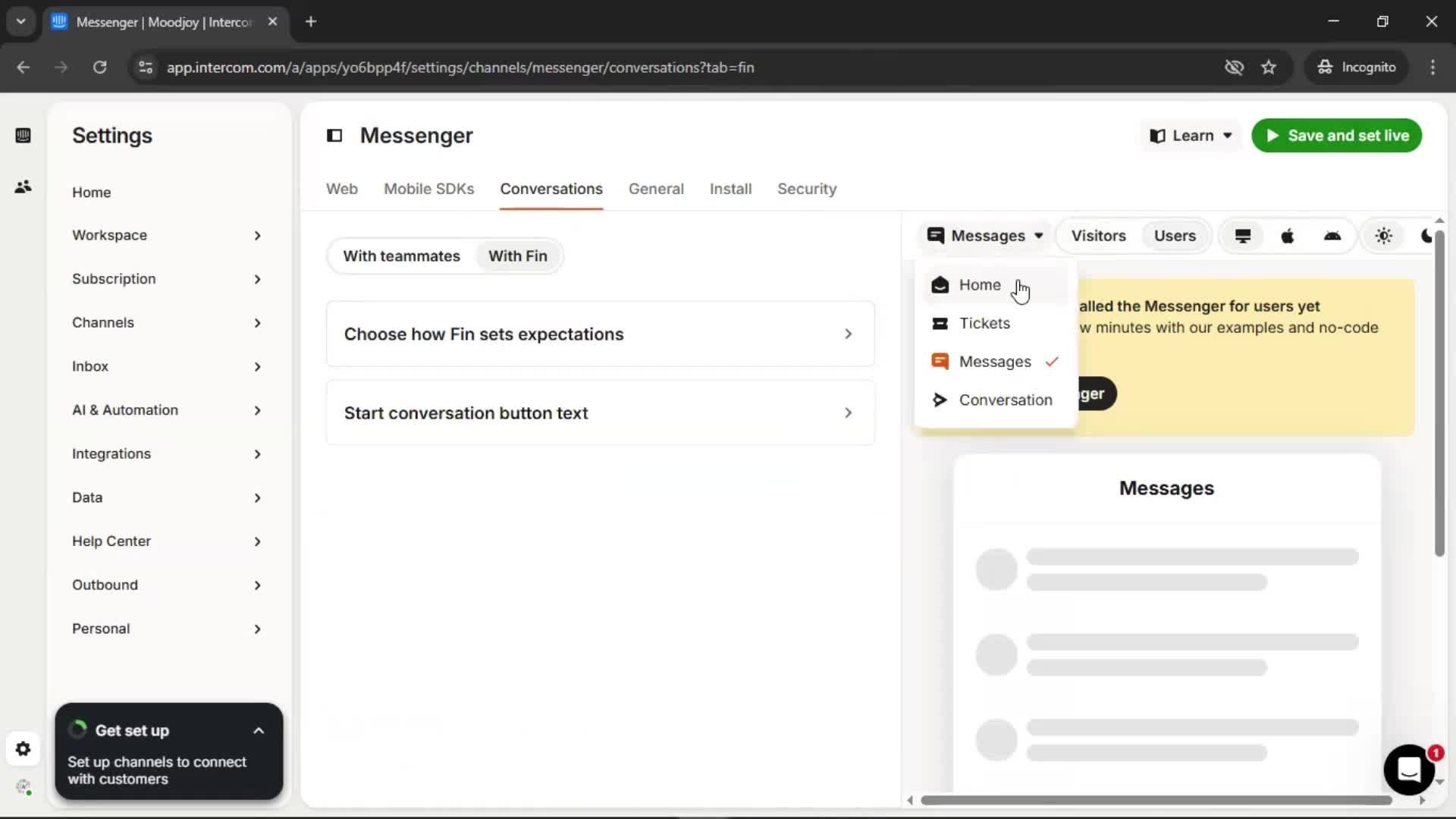Image resolution: width=1456 pixels, height=819 pixels.
Task: Switch to the Conversations tab
Action: click(551, 189)
